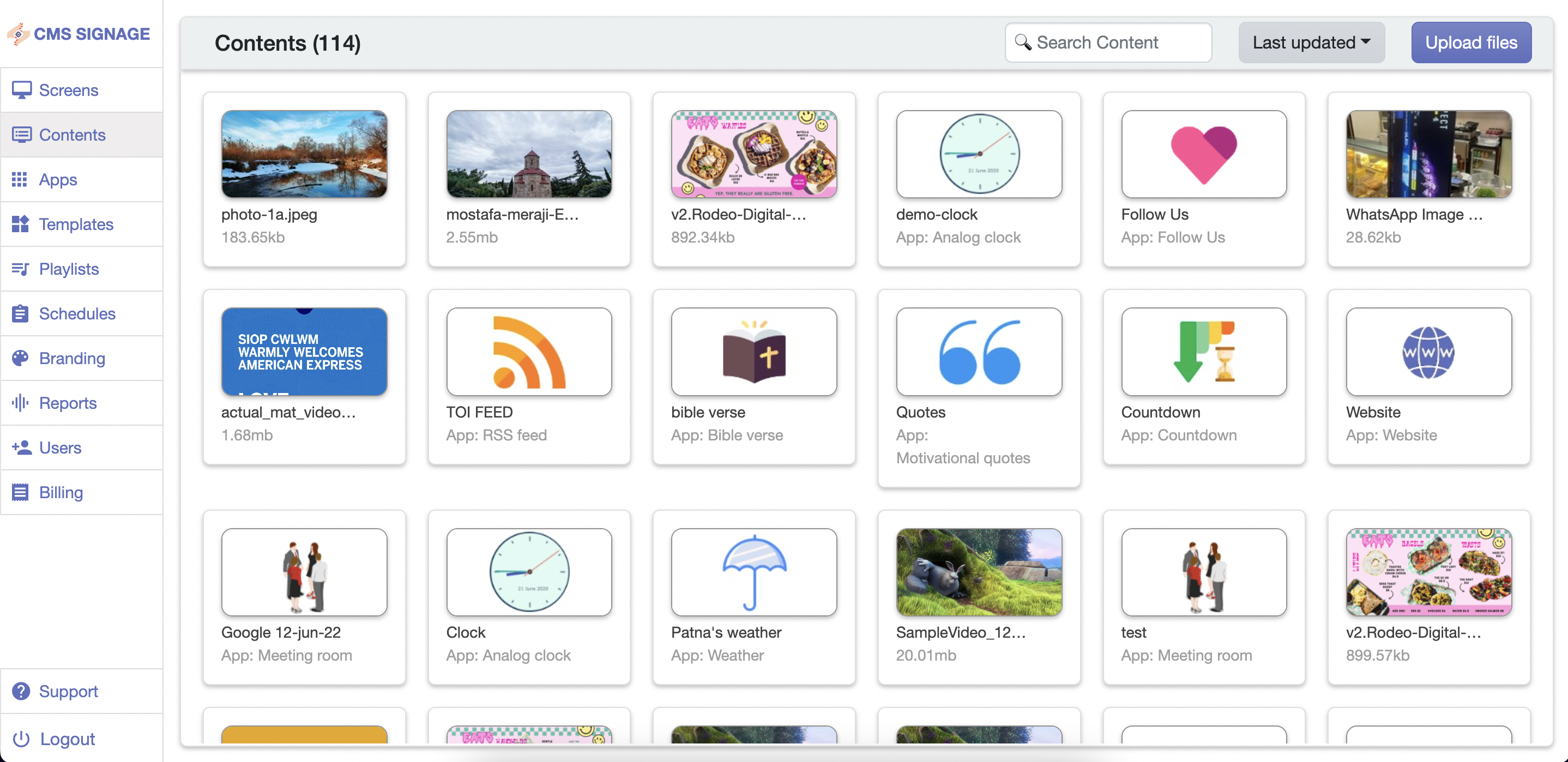This screenshot has width=1568, height=762.
Task: Click the Branding palette icon
Action: (20, 359)
